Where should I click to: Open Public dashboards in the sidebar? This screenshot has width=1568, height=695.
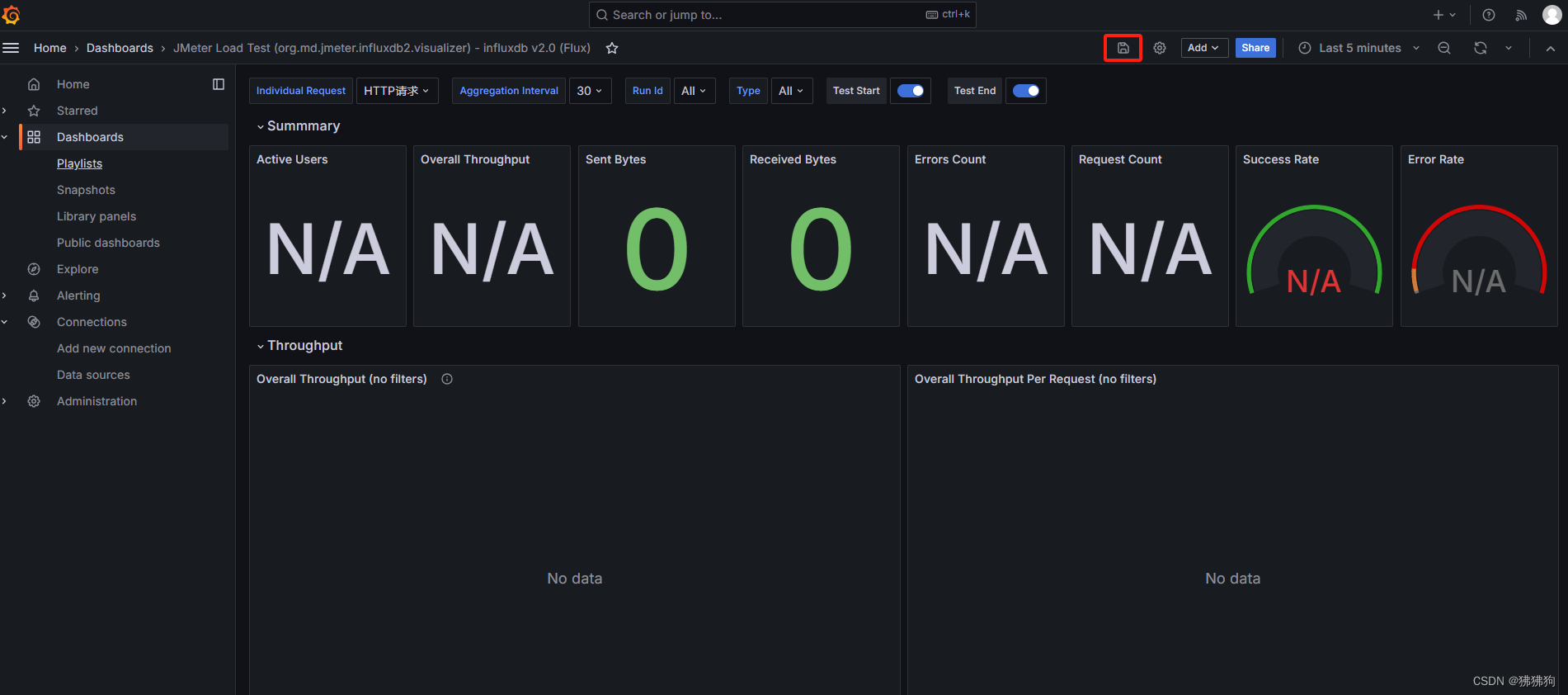click(108, 243)
